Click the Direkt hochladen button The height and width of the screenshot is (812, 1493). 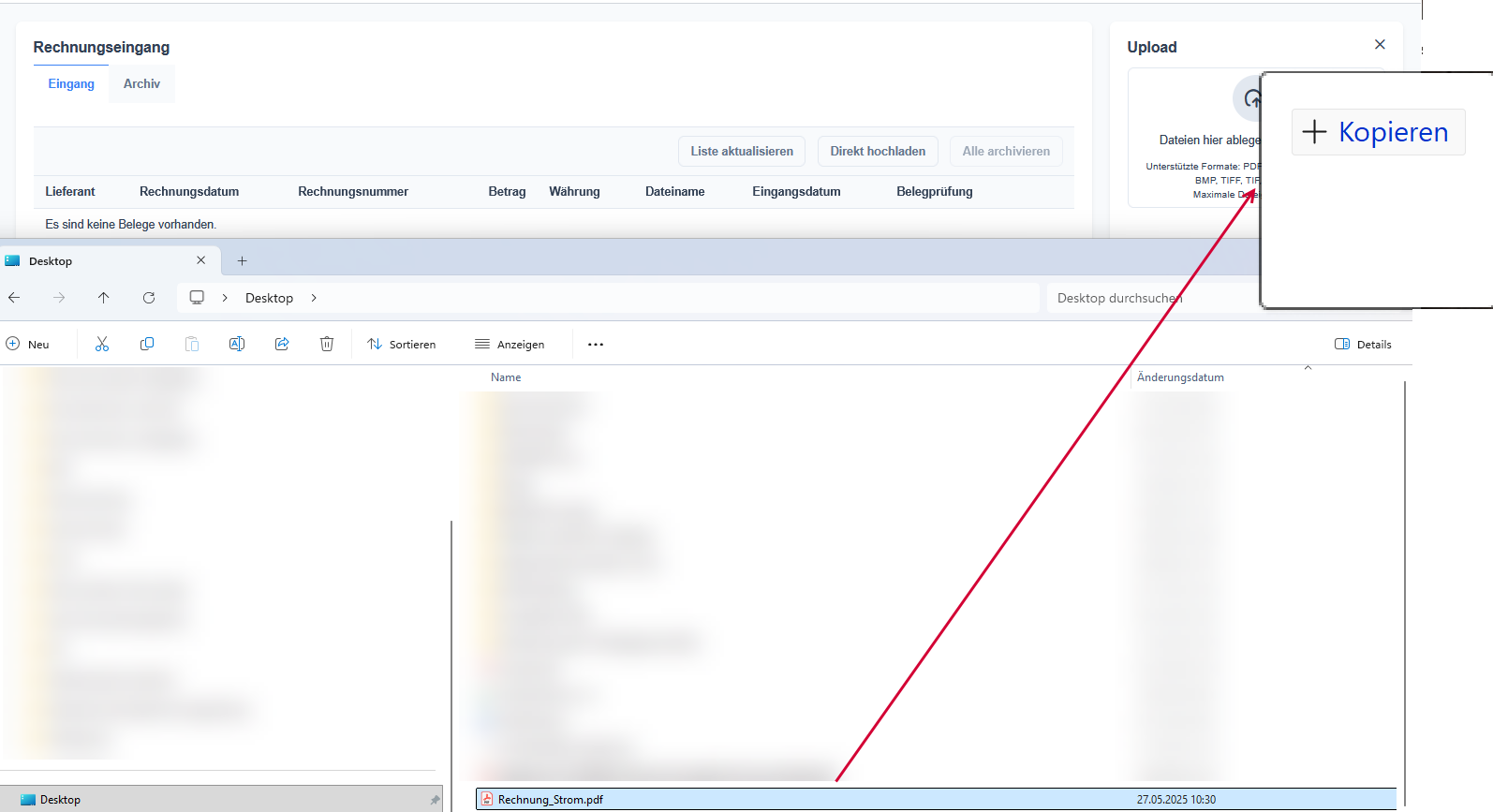(x=878, y=152)
